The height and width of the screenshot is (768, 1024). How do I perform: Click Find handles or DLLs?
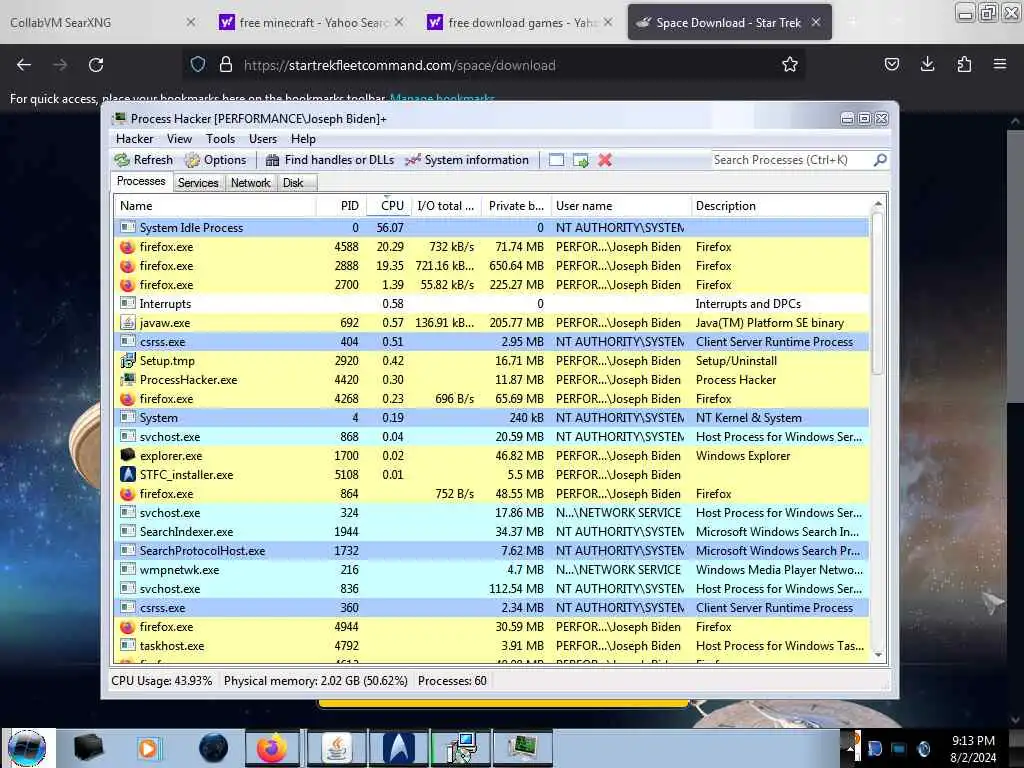330,160
